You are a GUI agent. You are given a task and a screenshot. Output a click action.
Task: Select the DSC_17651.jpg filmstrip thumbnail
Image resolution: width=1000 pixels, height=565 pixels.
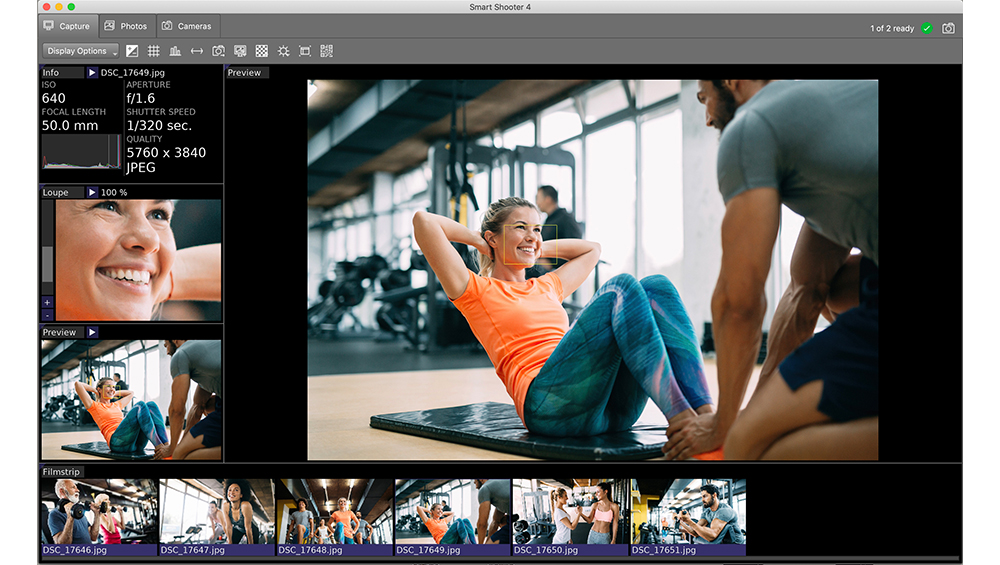688,517
